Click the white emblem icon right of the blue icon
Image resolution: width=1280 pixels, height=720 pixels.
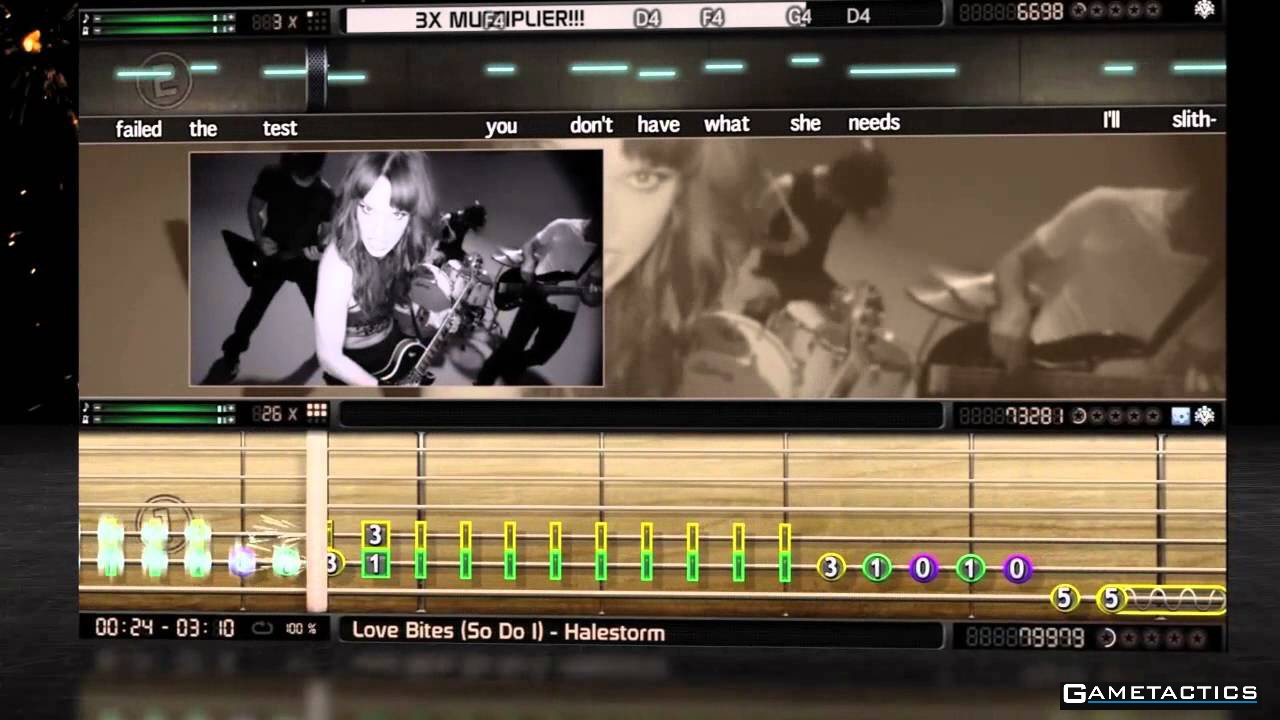point(1204,415)
